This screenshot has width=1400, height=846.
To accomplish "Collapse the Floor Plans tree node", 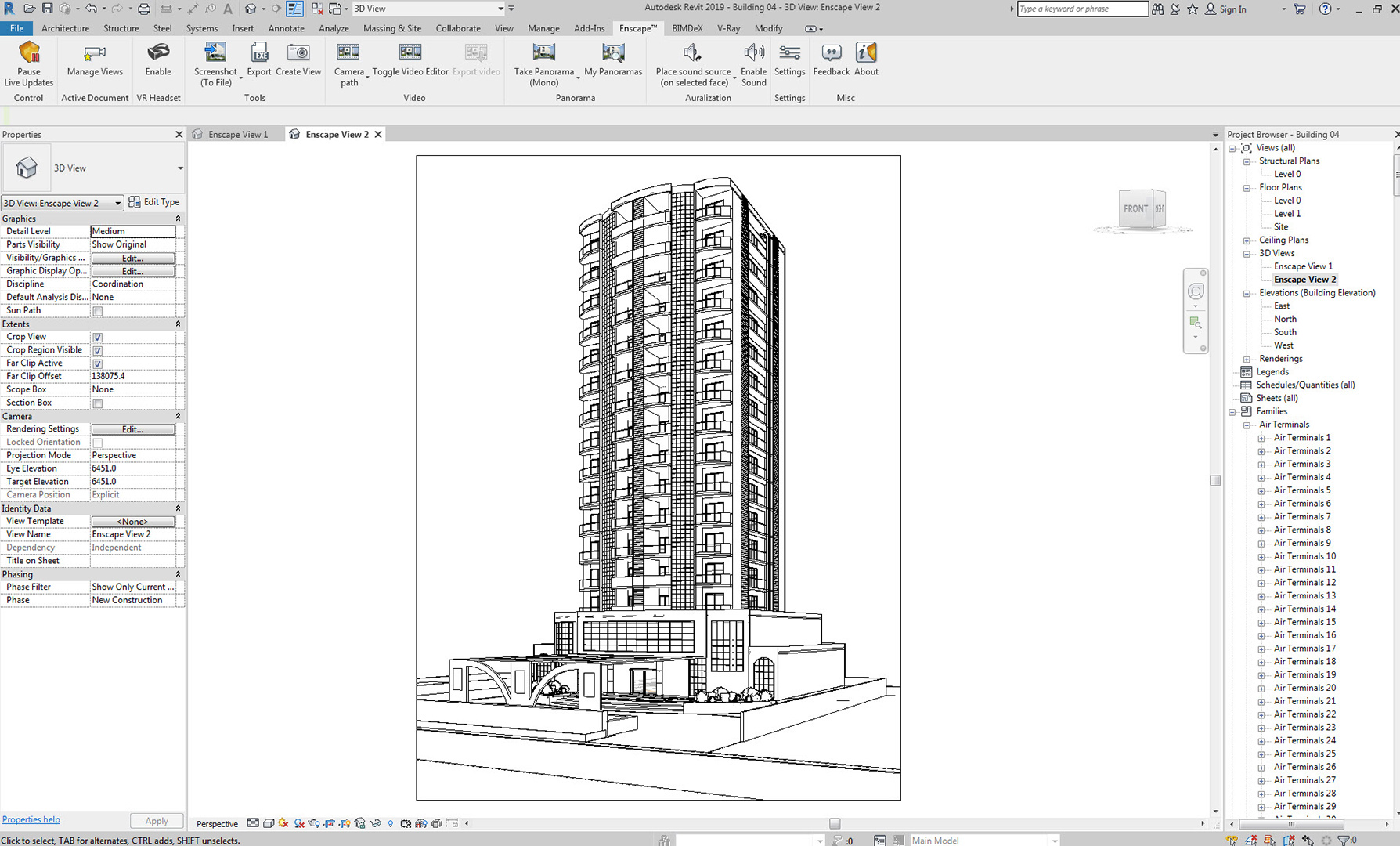I will point(1247,188).
